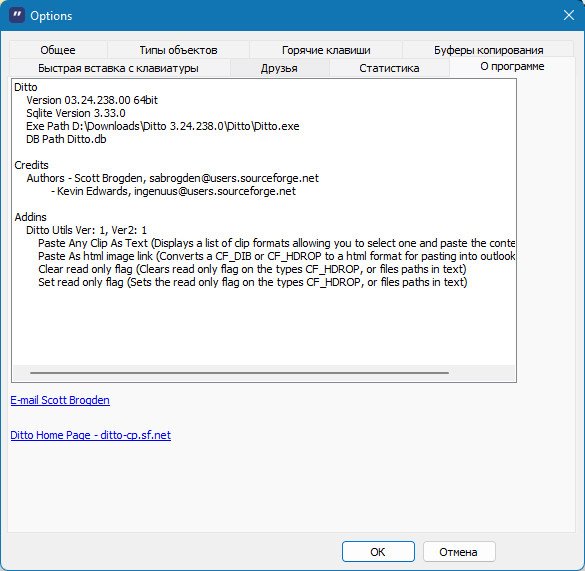Click the Set read only flag line

(x=253, y=282)
